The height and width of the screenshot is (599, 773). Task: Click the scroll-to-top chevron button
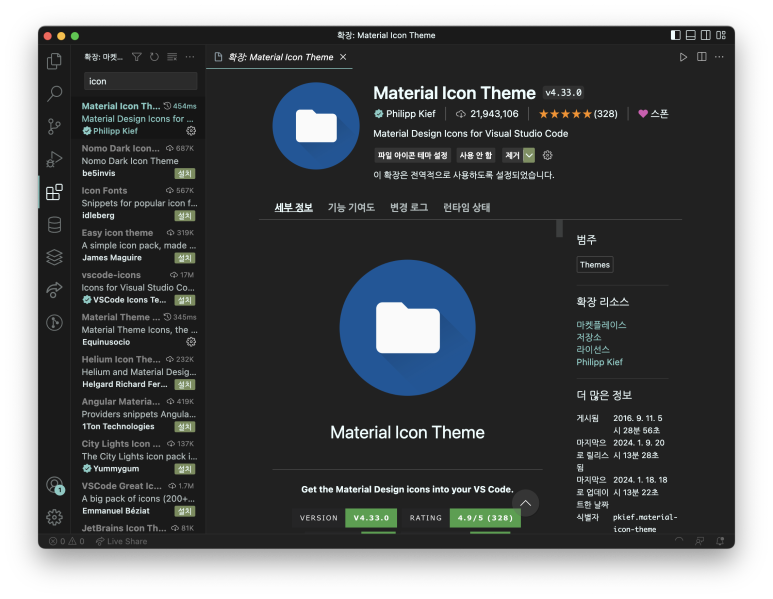pos(526,503)
